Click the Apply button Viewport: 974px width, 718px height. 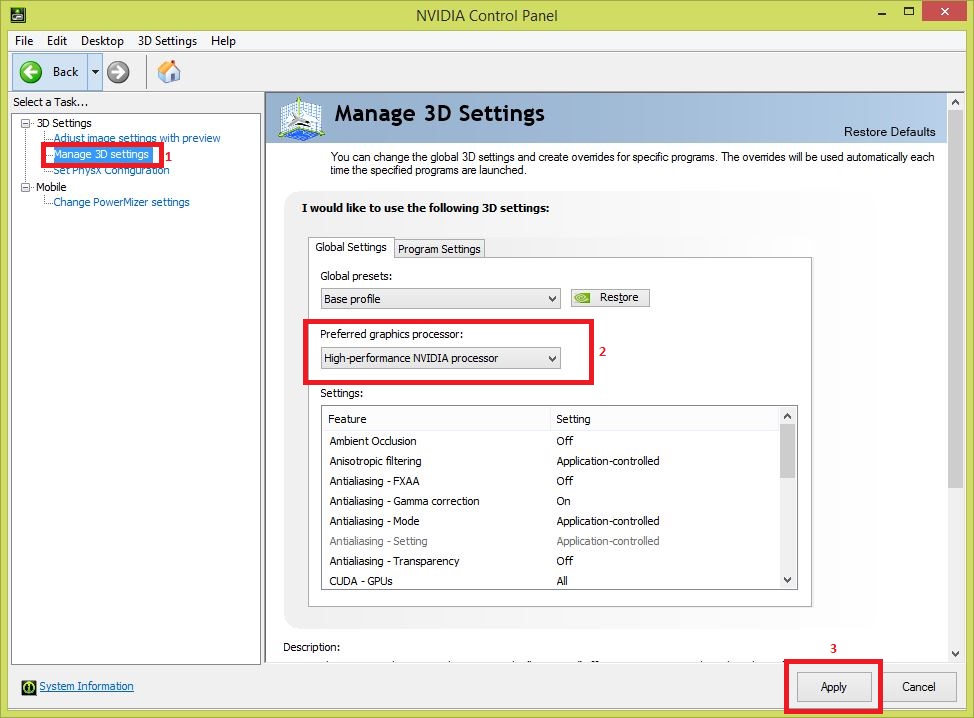pyautogui.click(x=832, y=687)
